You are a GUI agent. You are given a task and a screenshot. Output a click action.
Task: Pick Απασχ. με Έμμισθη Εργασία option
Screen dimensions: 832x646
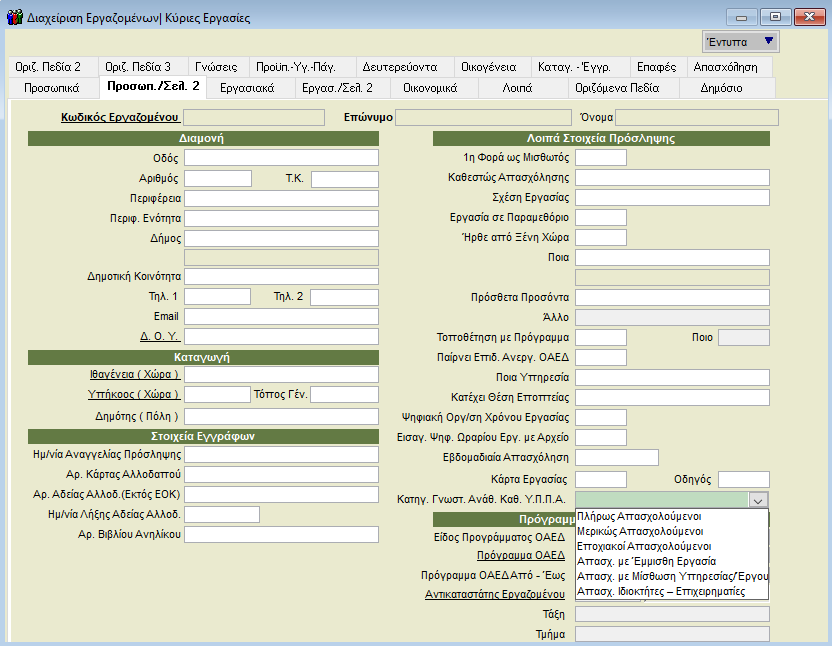pos(644,562)
